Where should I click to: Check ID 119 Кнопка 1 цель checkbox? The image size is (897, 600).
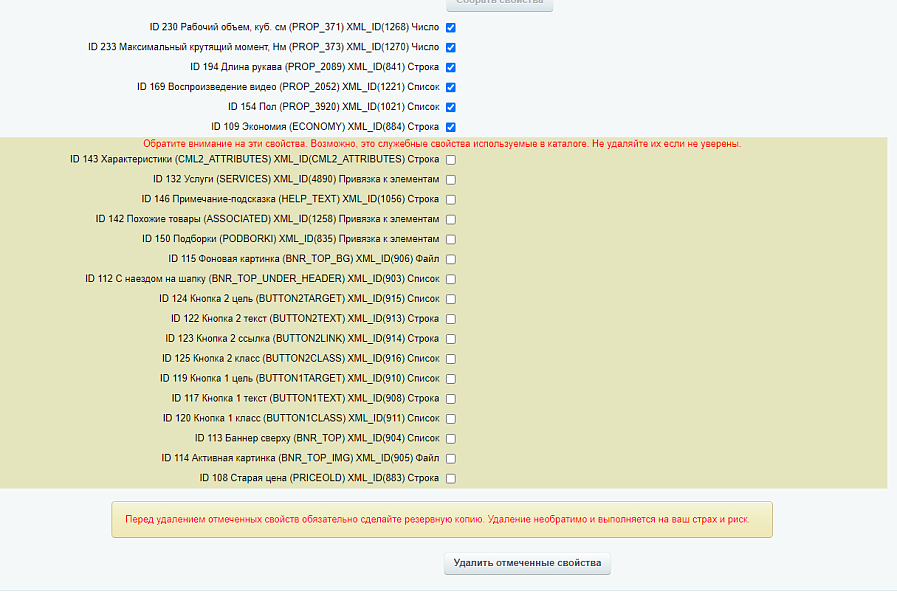click(451, 379)
